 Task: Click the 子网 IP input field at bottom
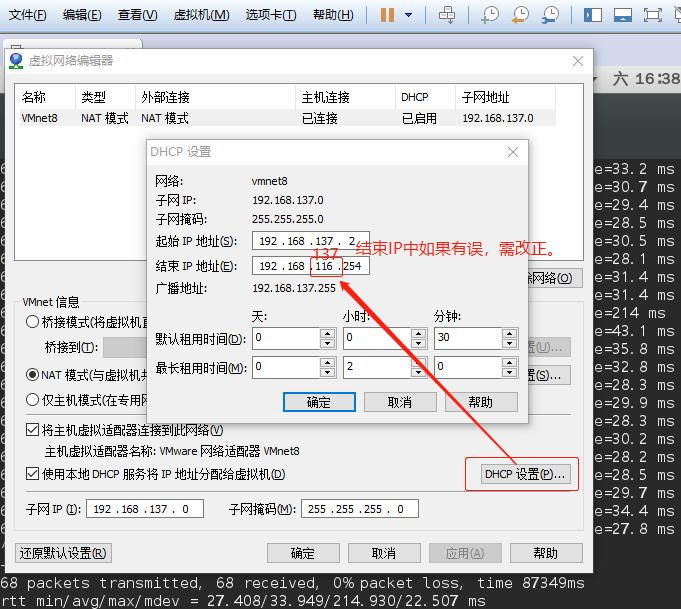tap(145, 509)
